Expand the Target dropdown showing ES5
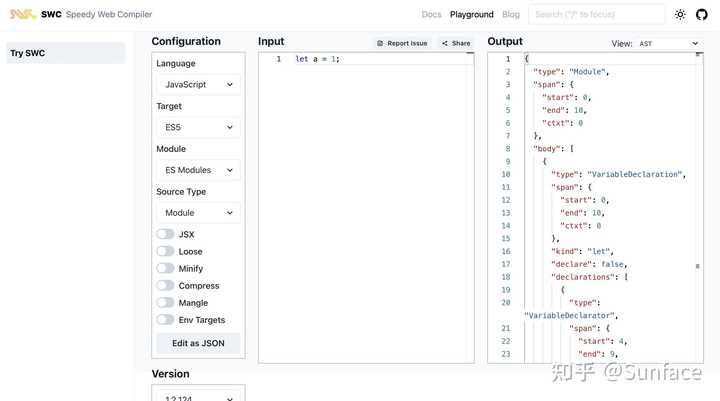 (x=198, y=127)
